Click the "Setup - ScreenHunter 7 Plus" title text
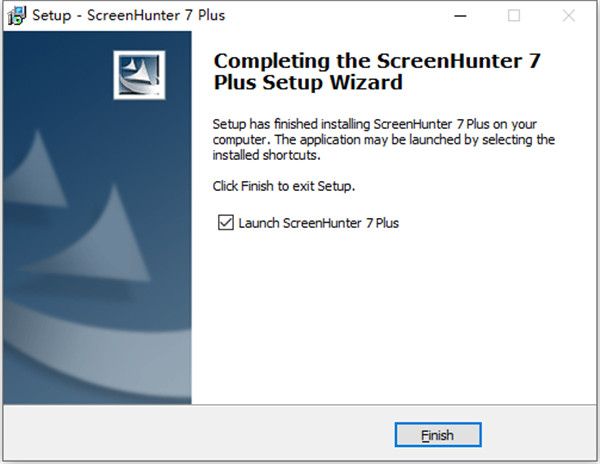This screenshot has width=600, height=464. pyautogui.click(x=129, y=16)
